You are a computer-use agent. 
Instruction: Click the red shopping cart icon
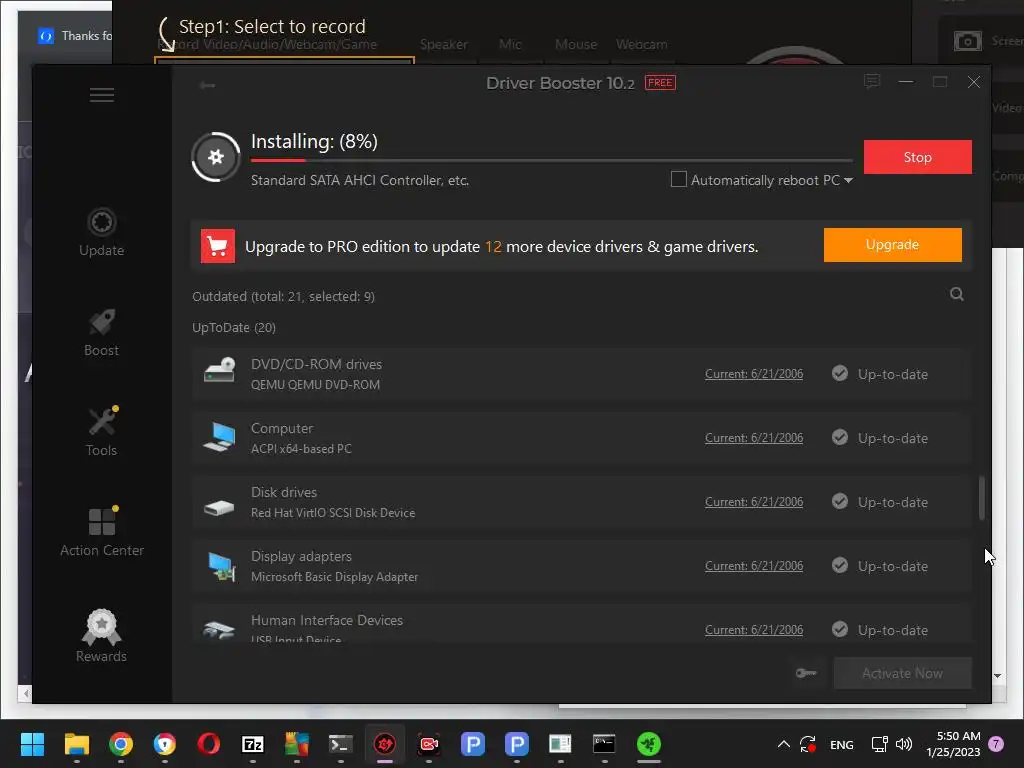[x=217, y=246]
